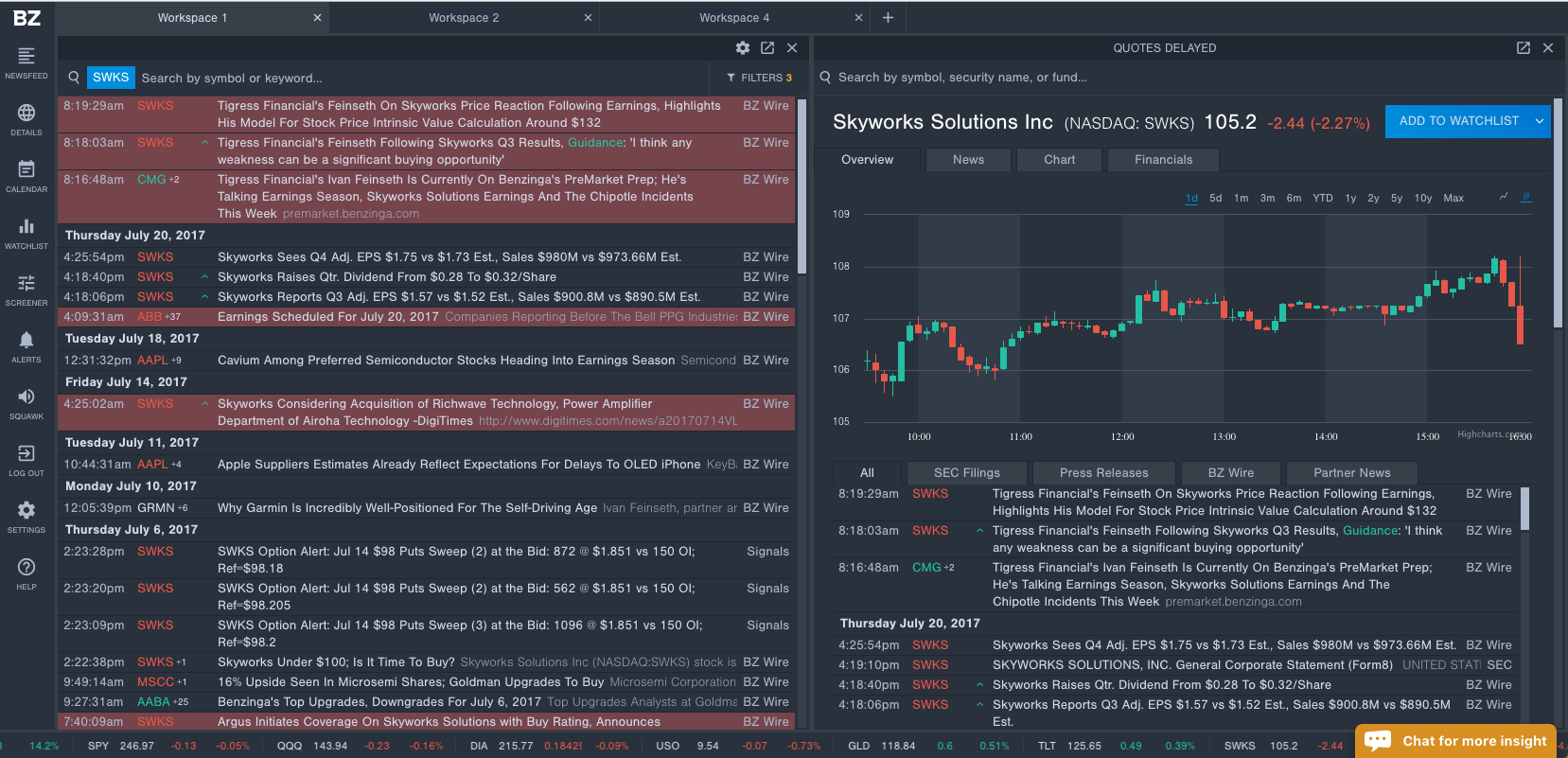The width and height of the screenshot is (1568, 758).
Task: Close Workspace 2 tab
Action: pyautogui.click(x=588, y=17)
